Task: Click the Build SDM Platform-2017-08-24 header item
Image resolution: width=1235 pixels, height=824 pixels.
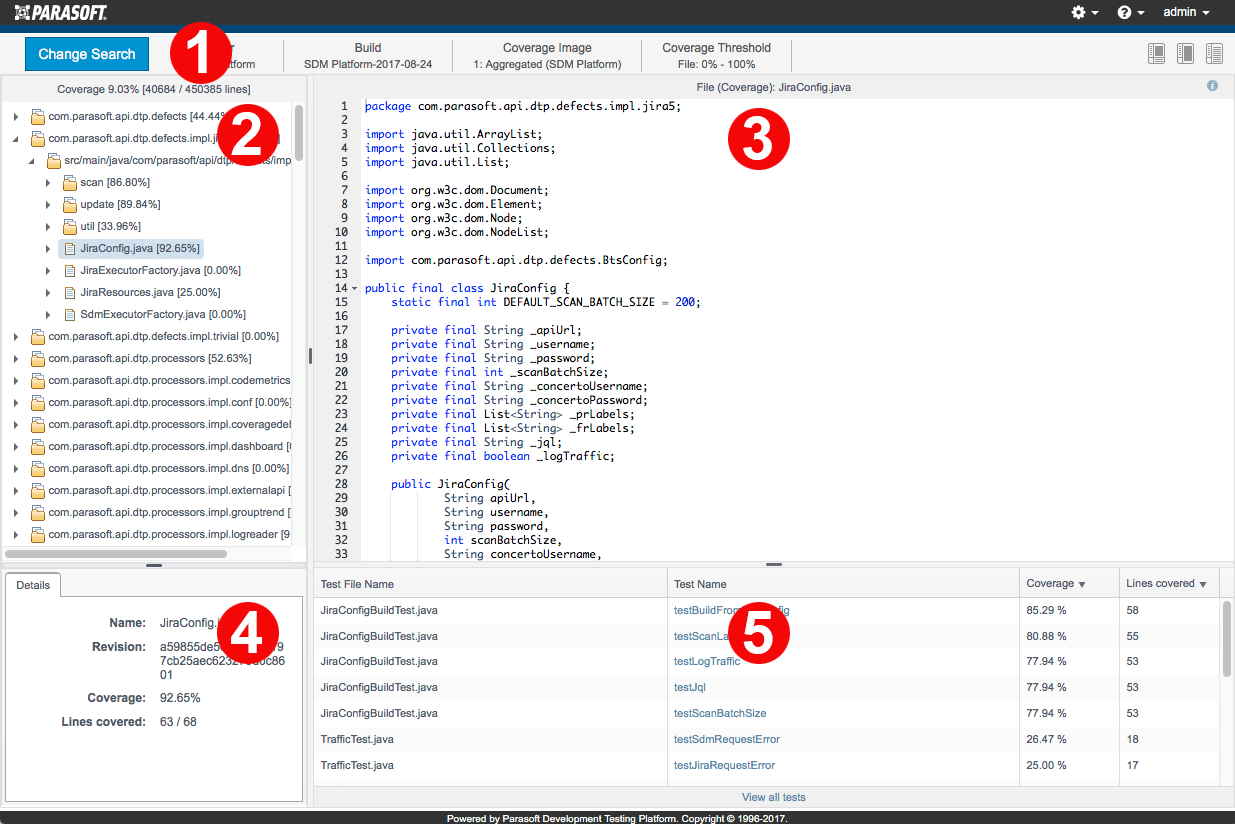Action: 368,55
